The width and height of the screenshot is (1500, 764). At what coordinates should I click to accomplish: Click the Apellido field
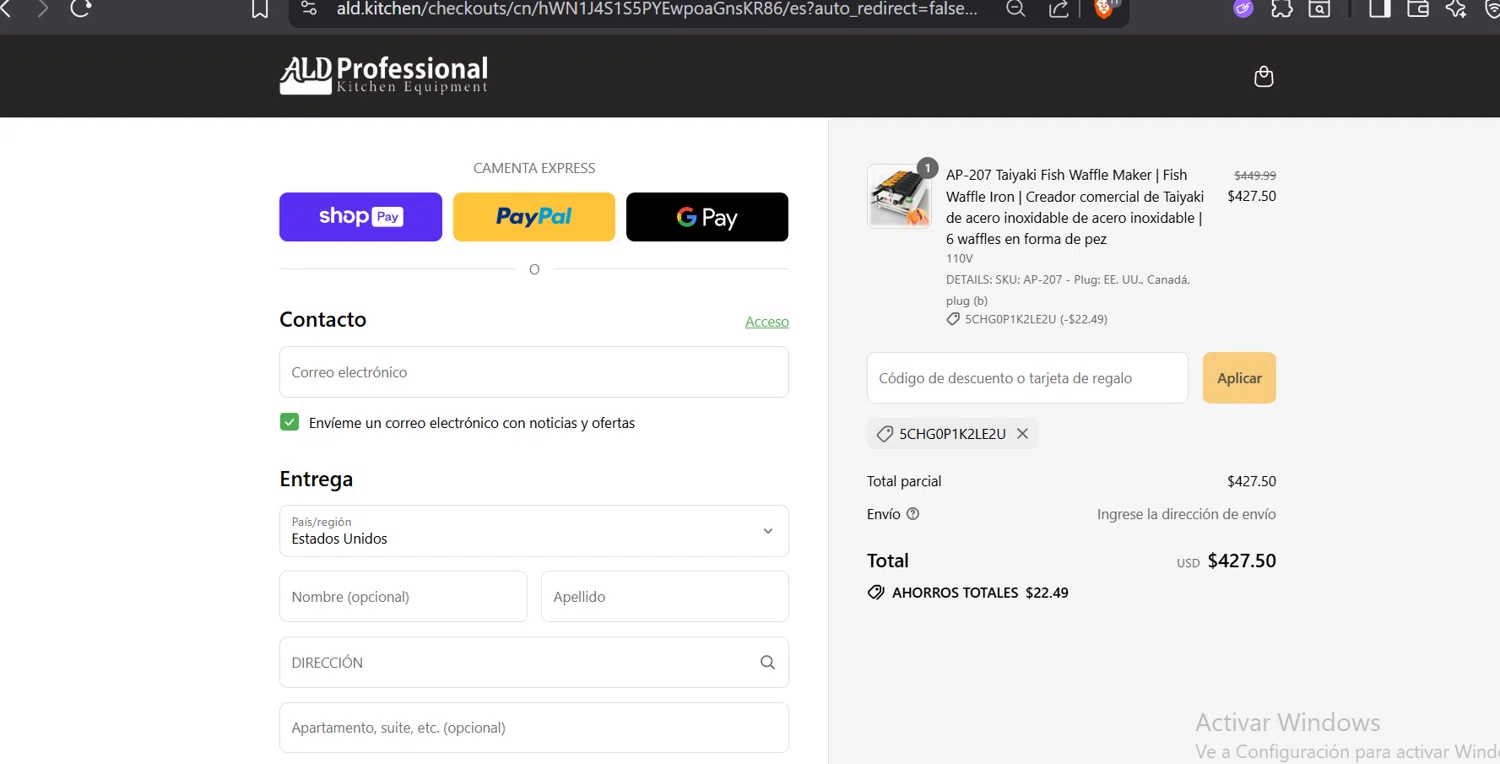coord(665,597)
